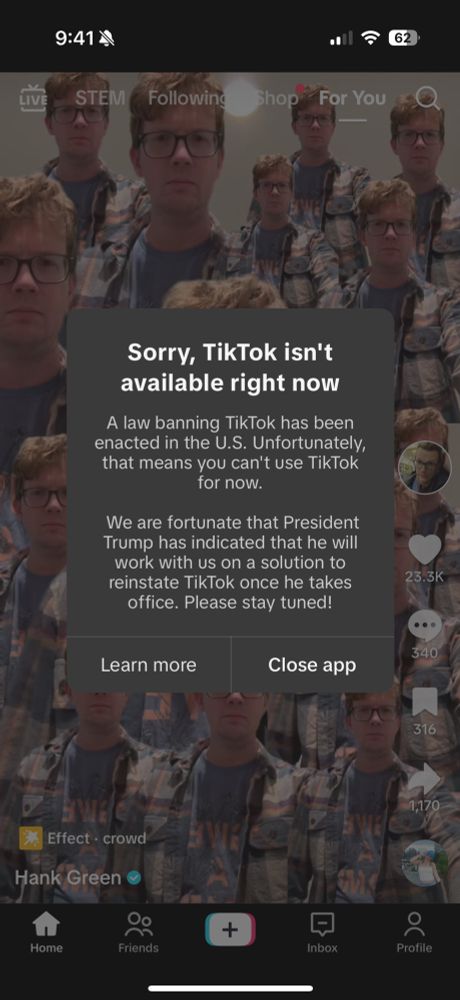
Task: Open the Inbox in bottom bar
Action: pyautogui.click(x=322, y=932)
